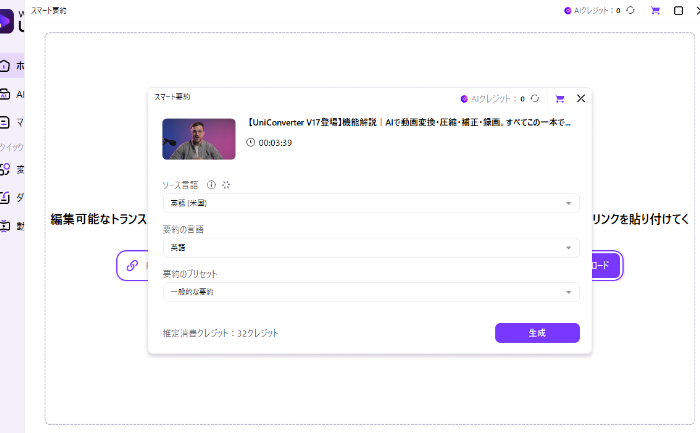700x433 pixels.
Task: Close the スマート要約 dialog
Action: point(580,98)
